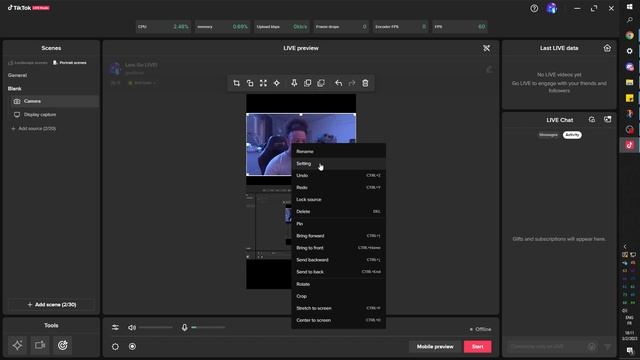Adjust the microphone level slider
The height and width of the screenshot is (360, 640).
pos(208,327)
